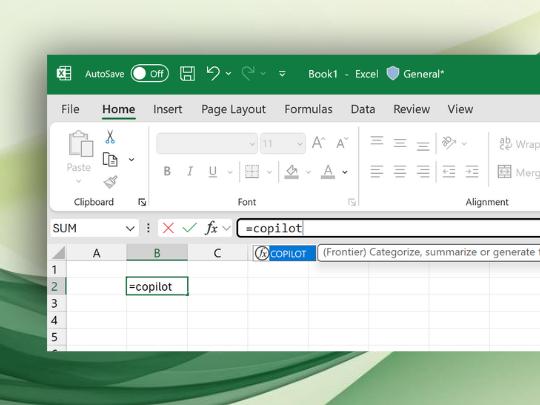Open the font size dropdown

(300, 144)
